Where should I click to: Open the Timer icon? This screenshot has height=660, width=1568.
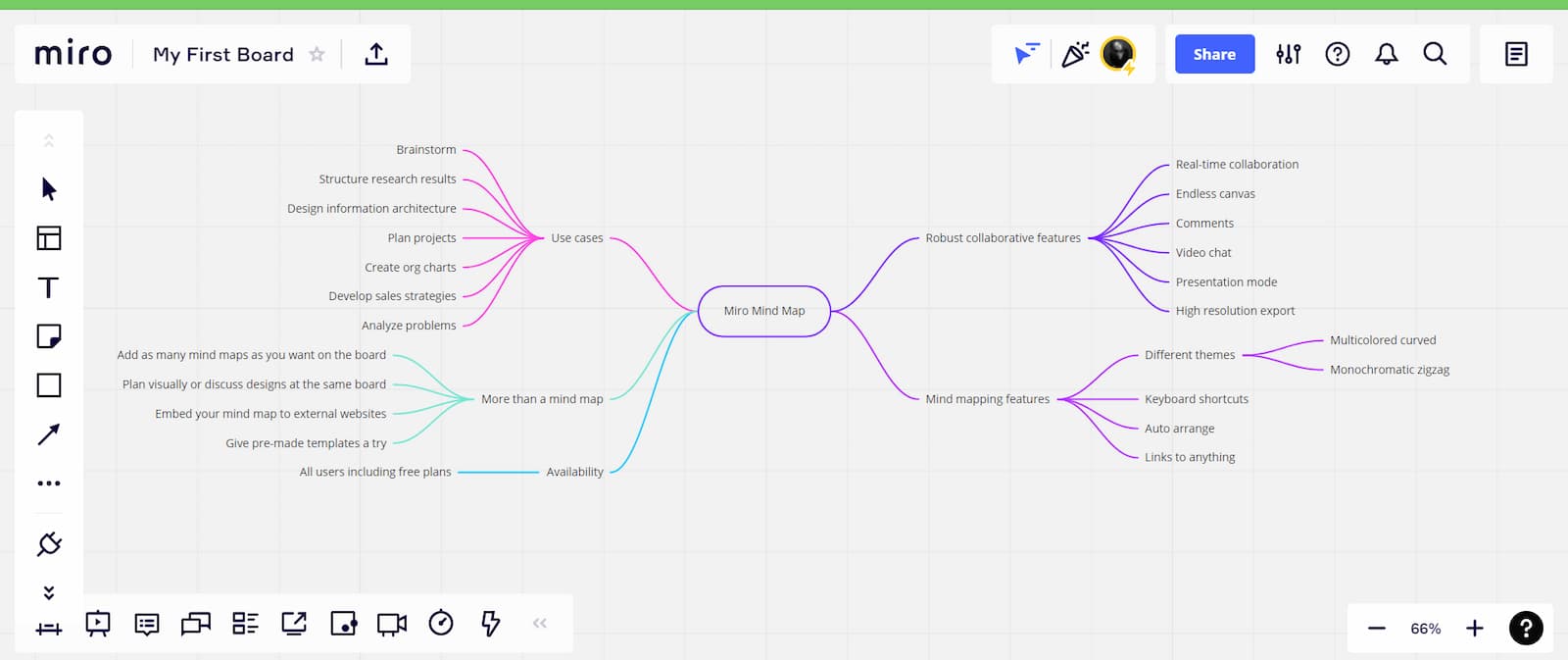coord(441,623)
